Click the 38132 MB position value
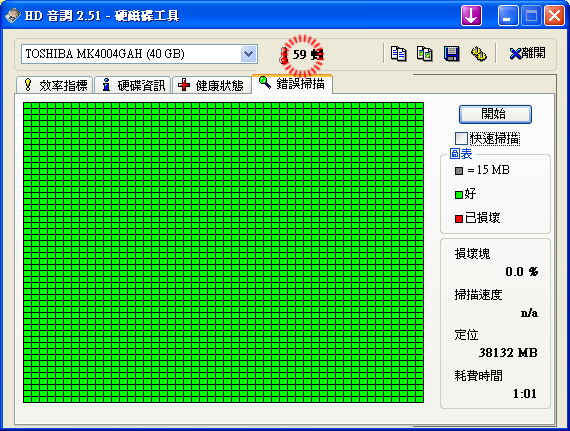 click(x=508, y=353)
